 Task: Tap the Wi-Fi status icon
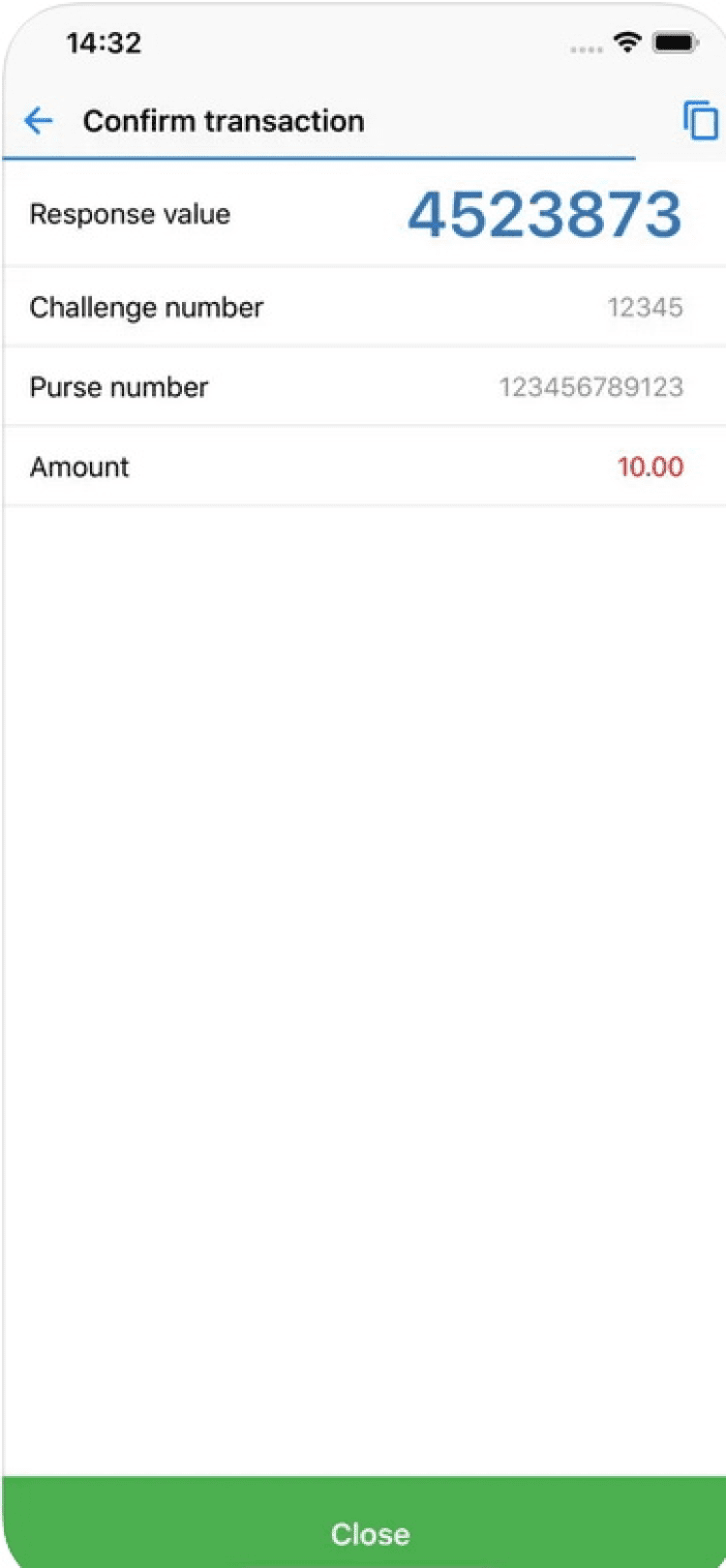[627, 42]
